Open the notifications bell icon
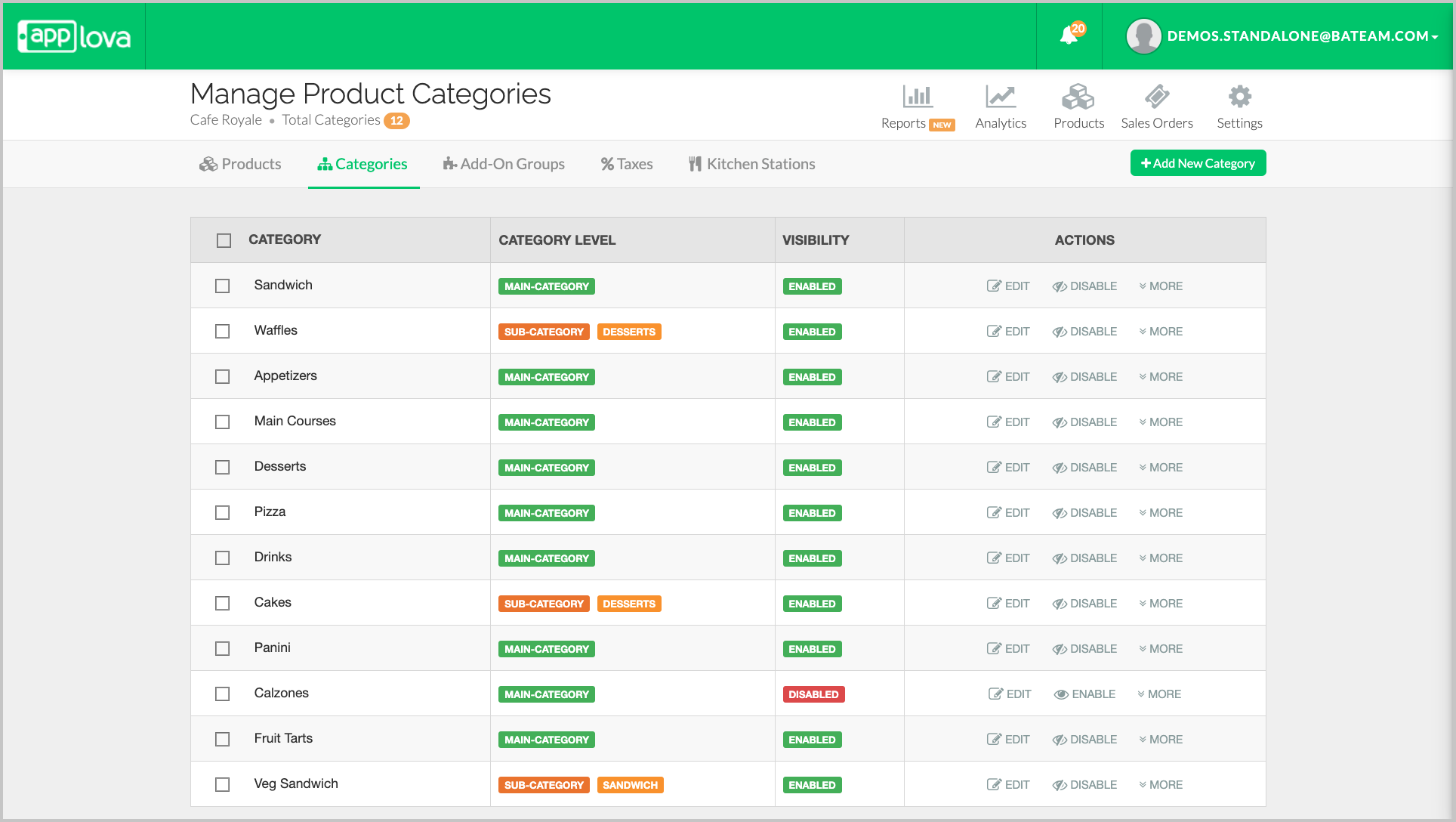 click(x=1069, y=36)
